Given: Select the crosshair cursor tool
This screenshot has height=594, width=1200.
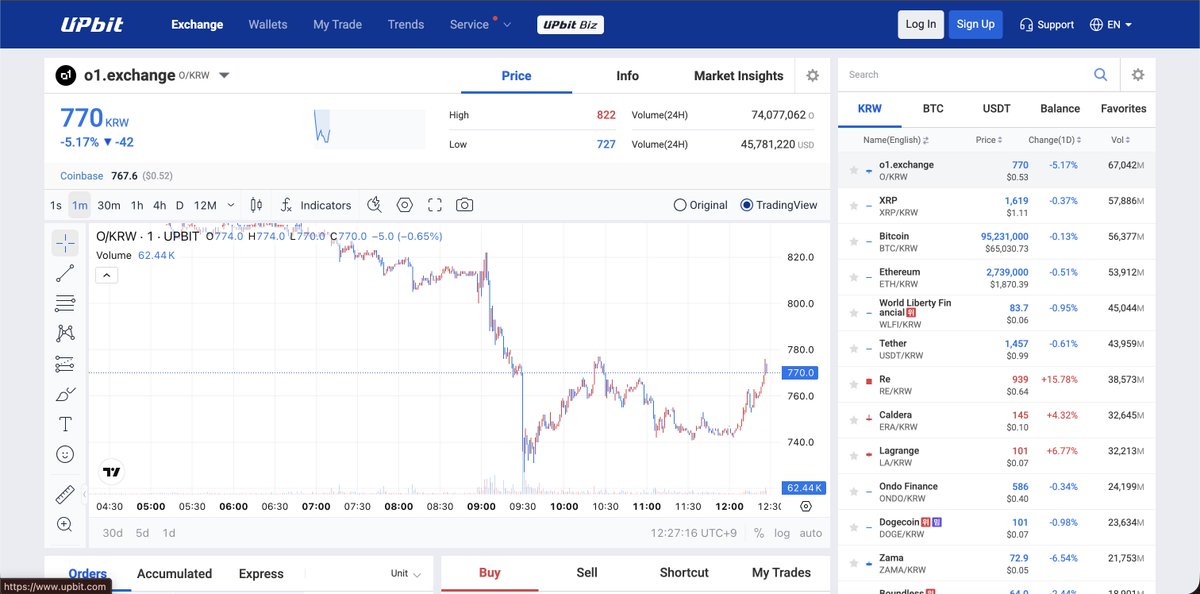Looking at the screenshot, I should coord(65,243).
